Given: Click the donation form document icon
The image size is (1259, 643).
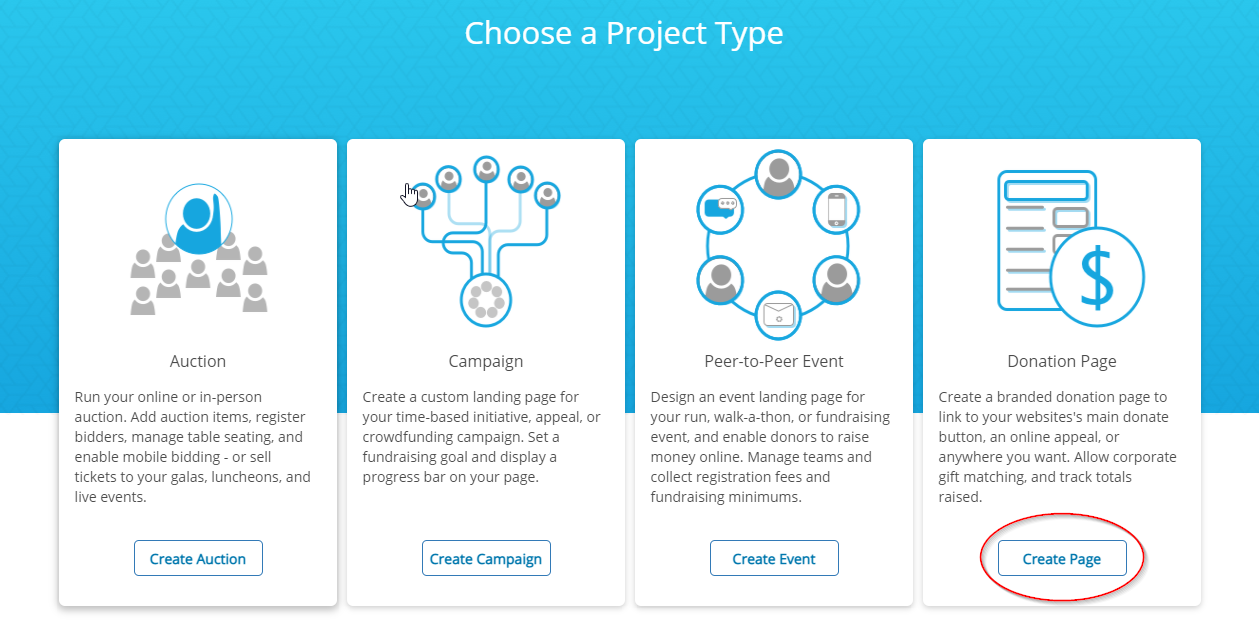Looking at the screenshot, I should 1047,240.
